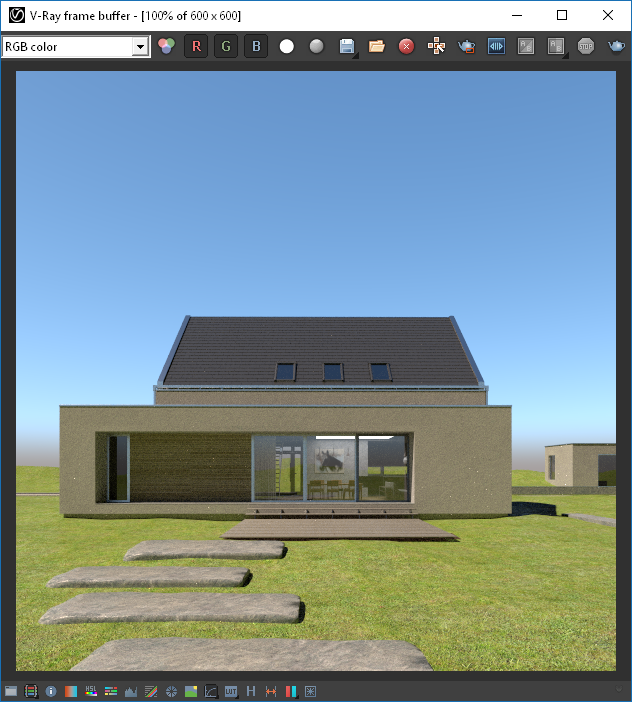Toggle background image icon
The height and width of the screenshot is (702, 632).
191,691
